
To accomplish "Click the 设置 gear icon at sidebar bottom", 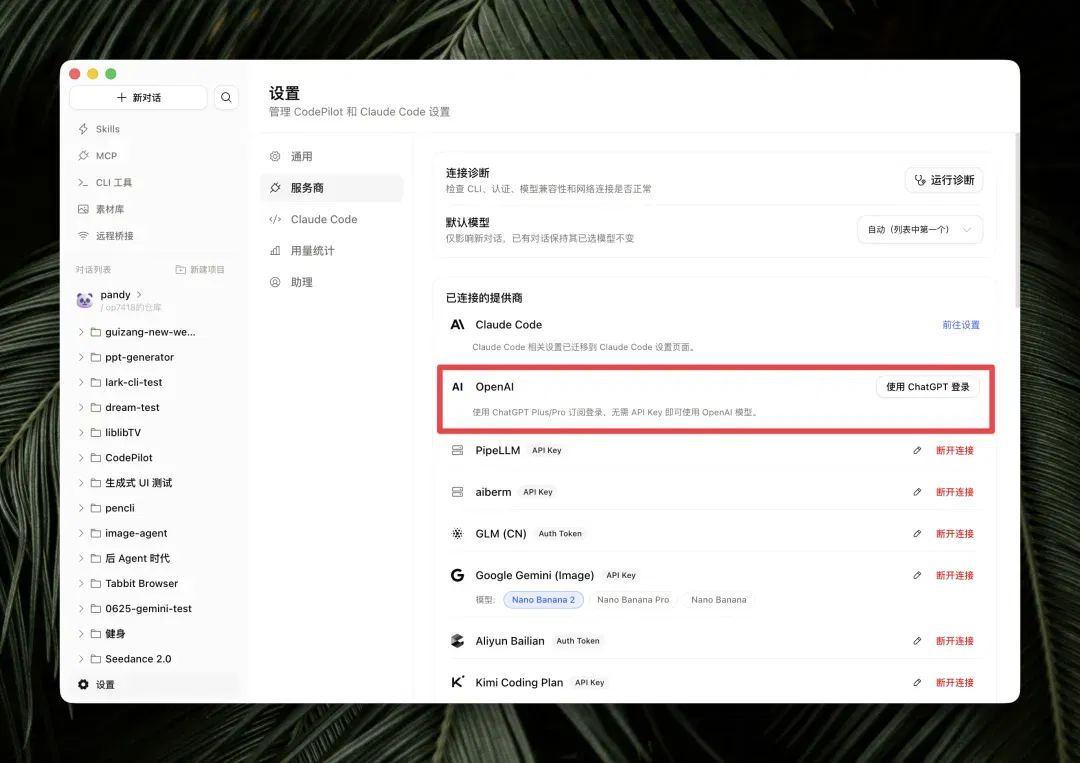I will point(83,684).
